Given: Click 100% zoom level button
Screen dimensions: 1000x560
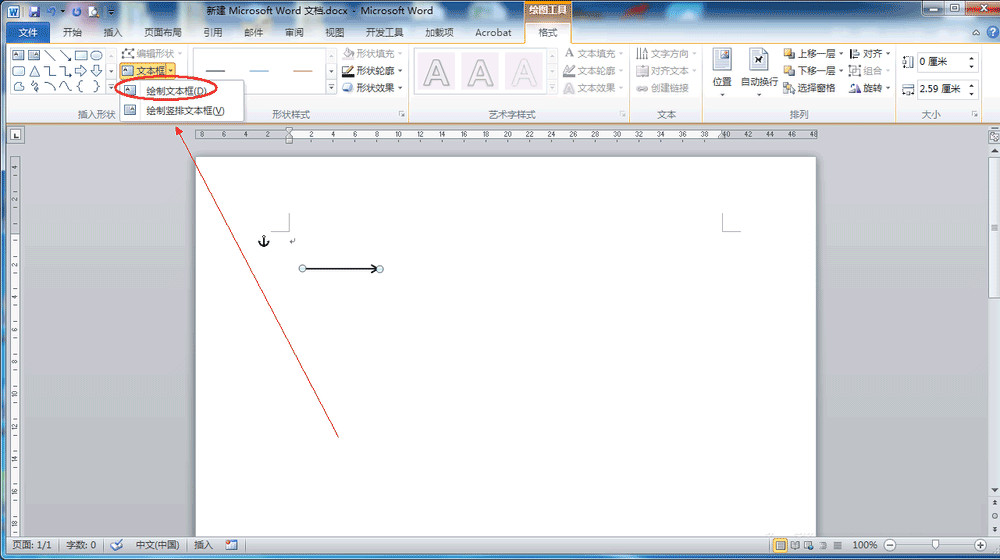Looking at the screenshot, I should 864,545.
